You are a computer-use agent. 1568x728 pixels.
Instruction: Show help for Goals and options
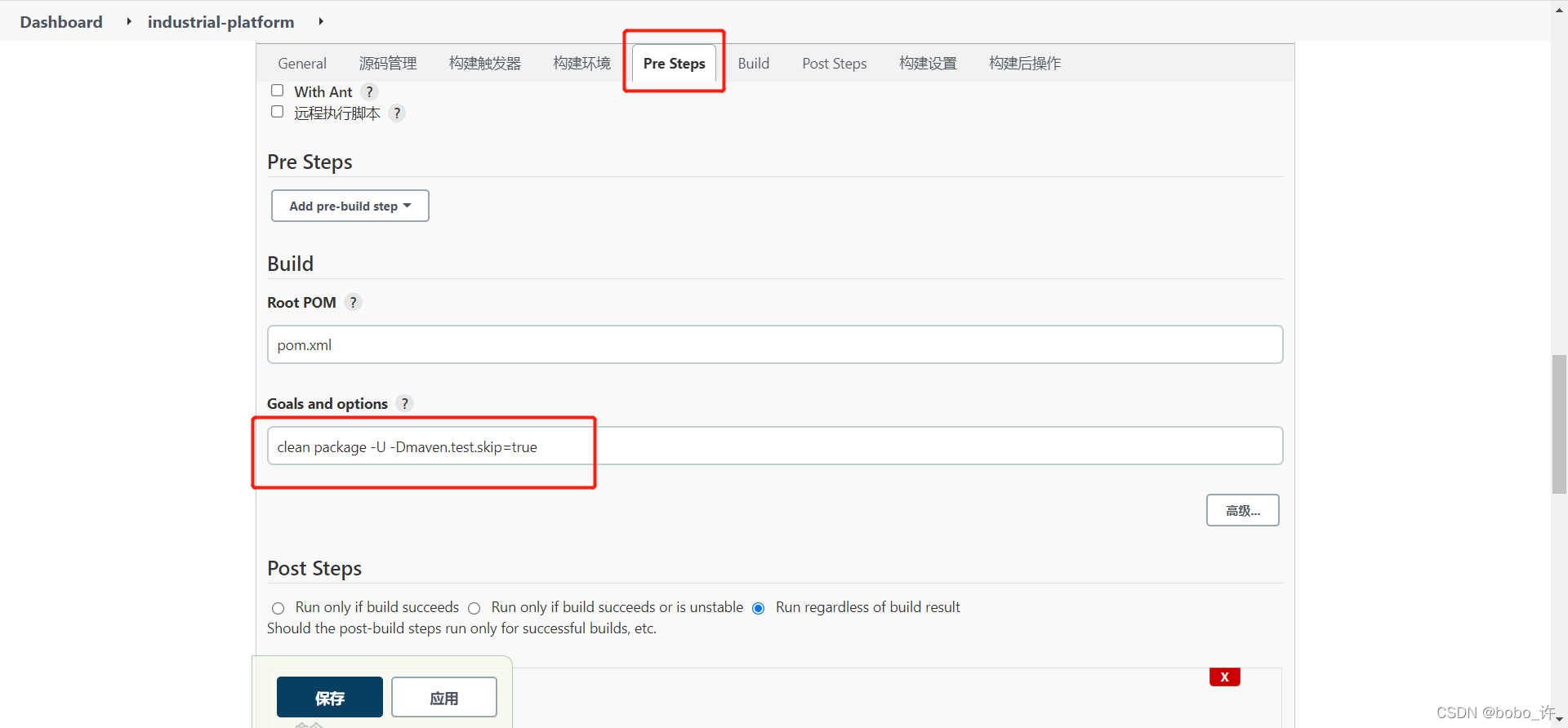click(x=404, y=403)
